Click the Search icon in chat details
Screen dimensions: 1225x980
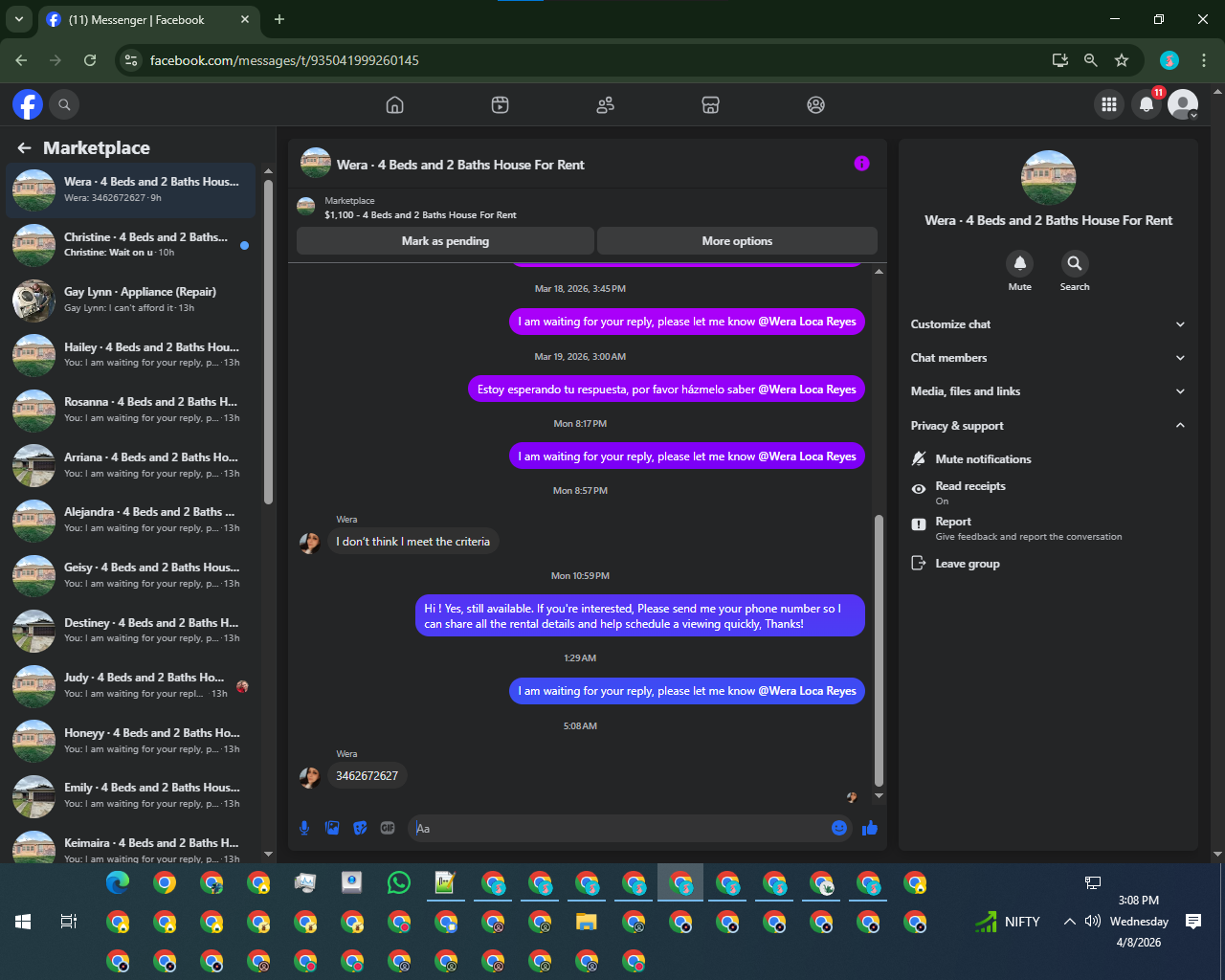1075,263
